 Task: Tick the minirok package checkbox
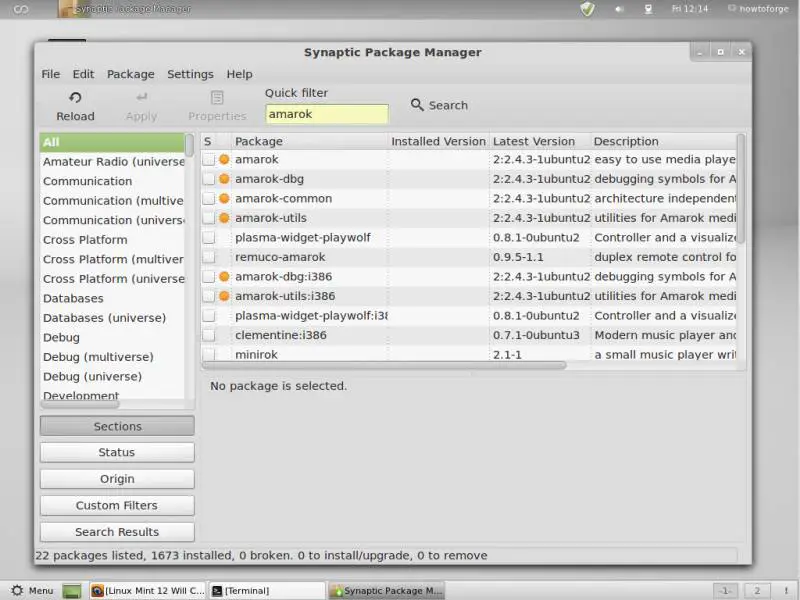pos(209,354)
